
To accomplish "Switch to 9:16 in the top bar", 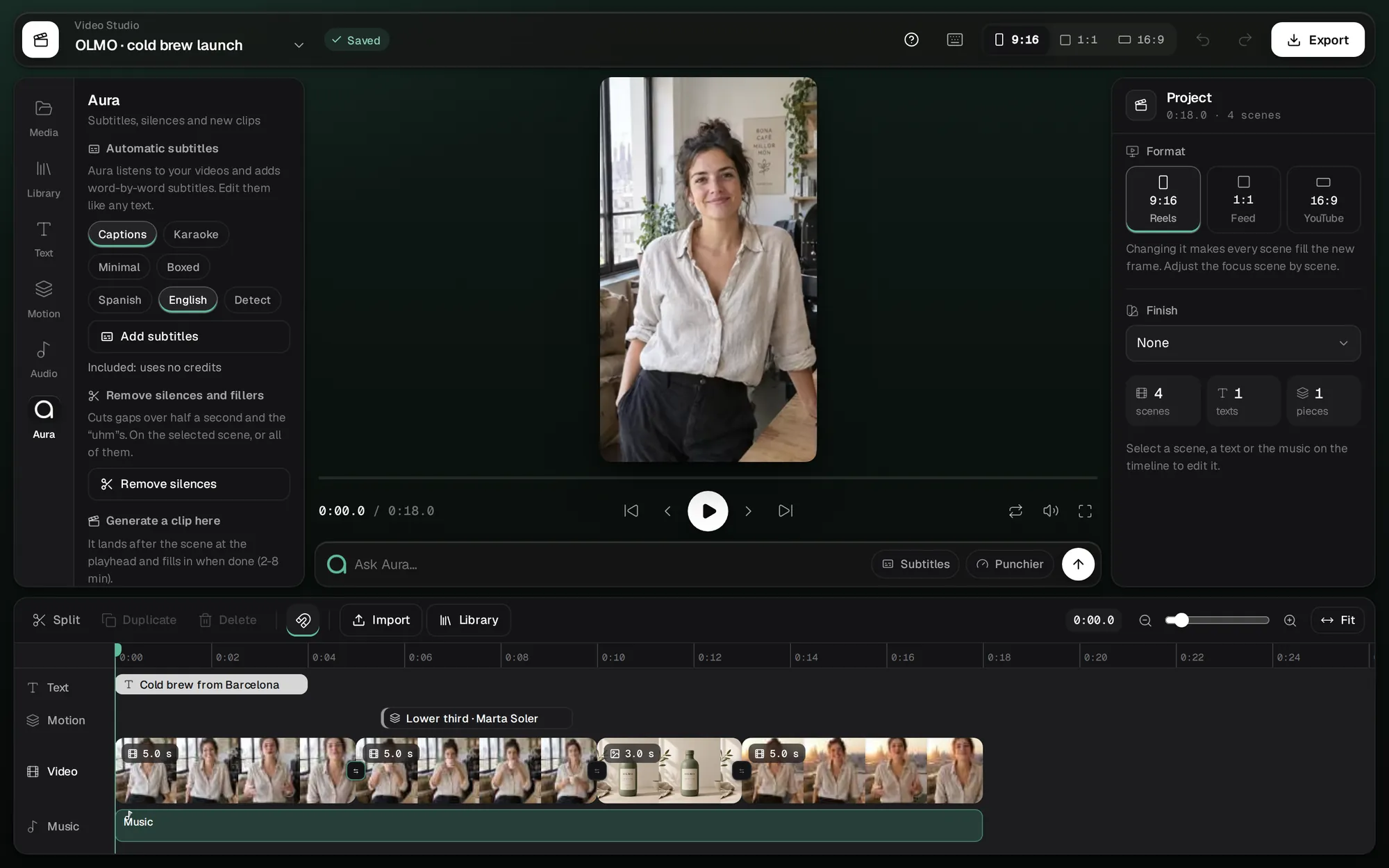I will coord(1017,40).
